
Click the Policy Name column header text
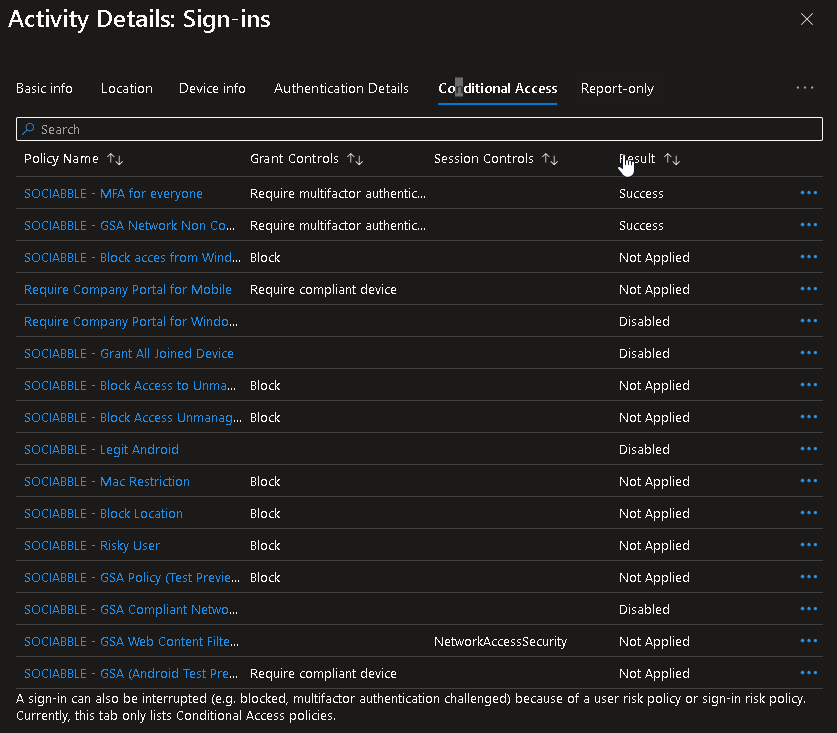point(61,159)
